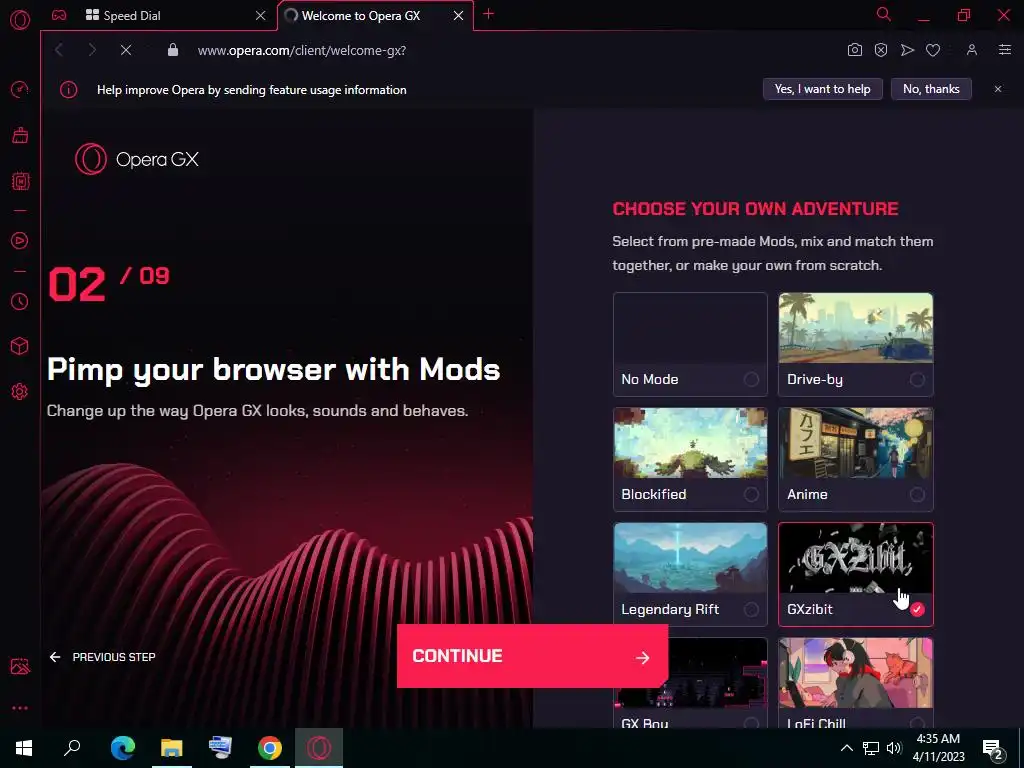
Task: Go forward with navigation arrow
Action: tap(92, 50)
